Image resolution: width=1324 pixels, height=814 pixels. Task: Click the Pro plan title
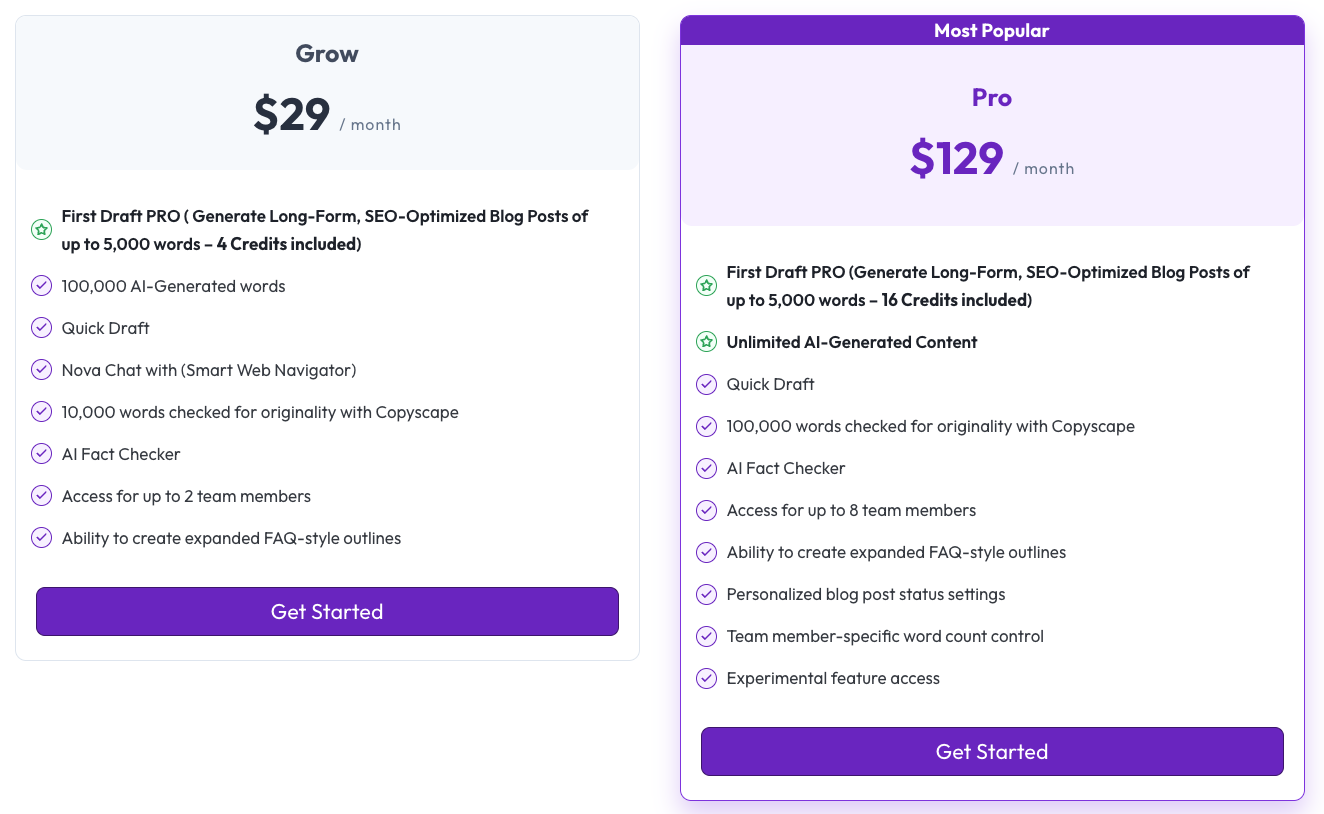[991, 98]
